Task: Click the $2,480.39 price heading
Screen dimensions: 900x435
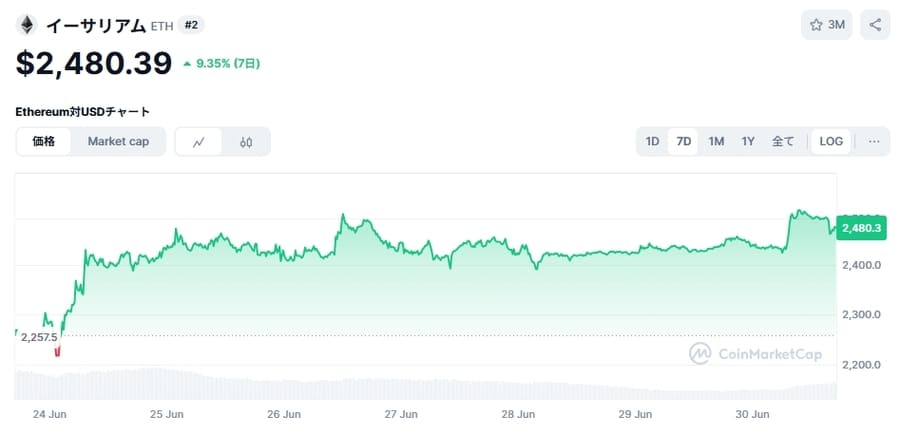Action: (x=94, y=63)
